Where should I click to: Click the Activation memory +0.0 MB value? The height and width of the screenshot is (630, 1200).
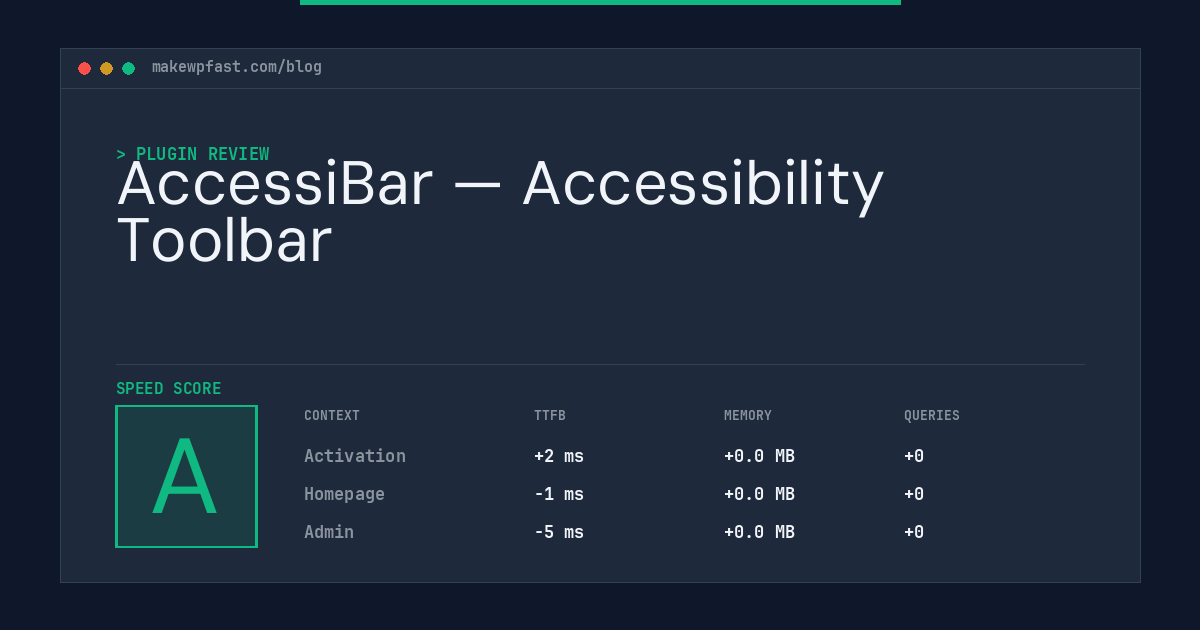coord(759,456)
